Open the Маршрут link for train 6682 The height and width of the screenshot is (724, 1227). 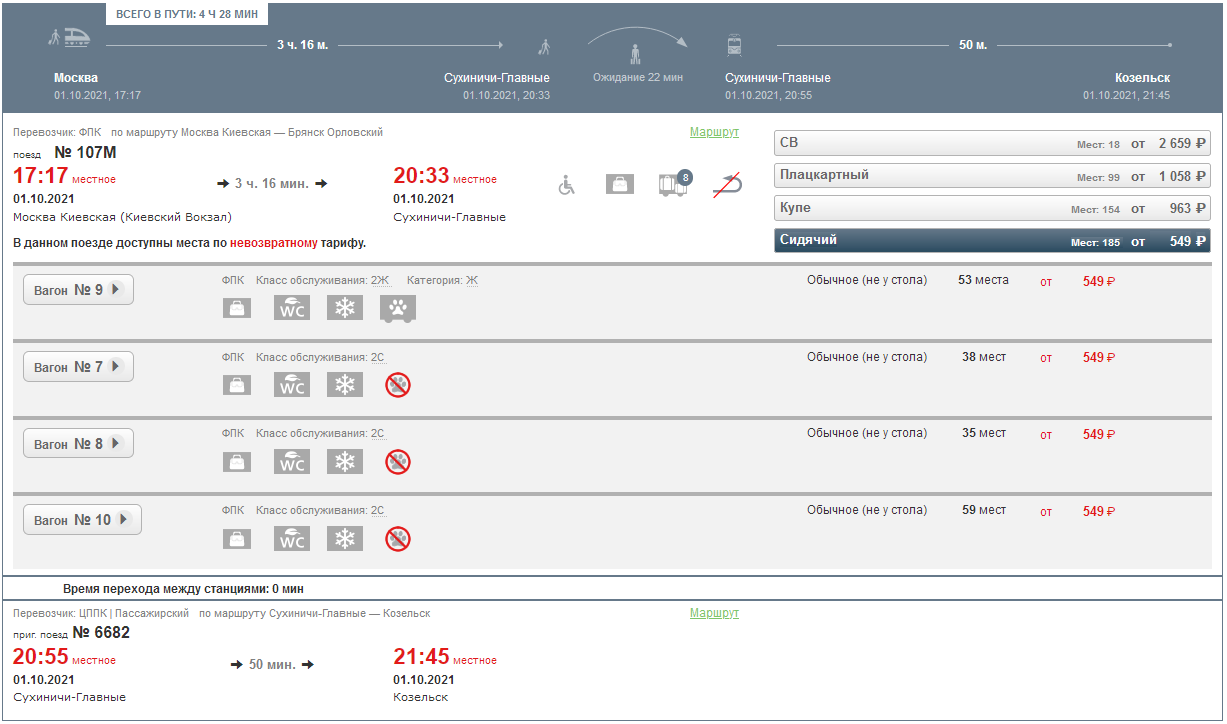point(714,613)
